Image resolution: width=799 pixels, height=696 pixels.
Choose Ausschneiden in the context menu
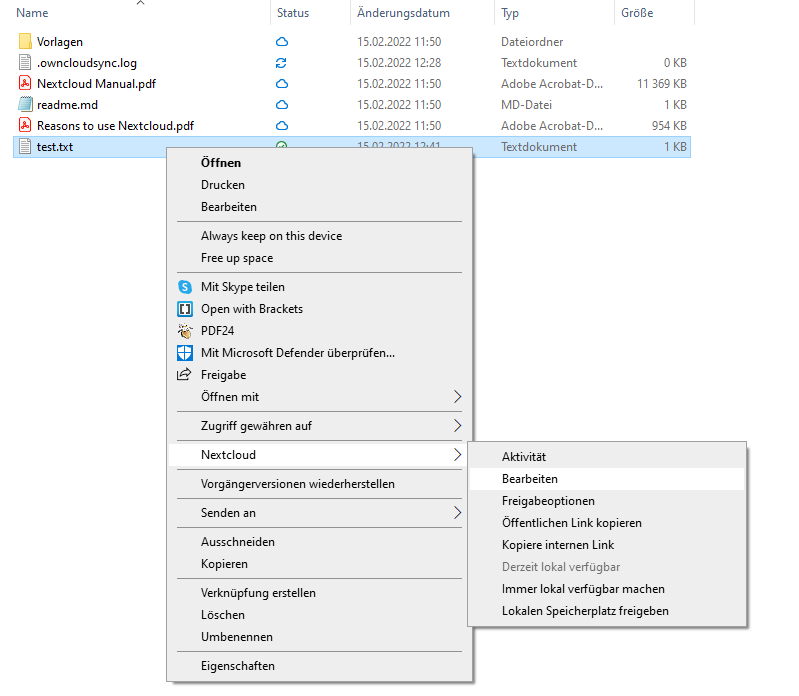tap(319, 542)
